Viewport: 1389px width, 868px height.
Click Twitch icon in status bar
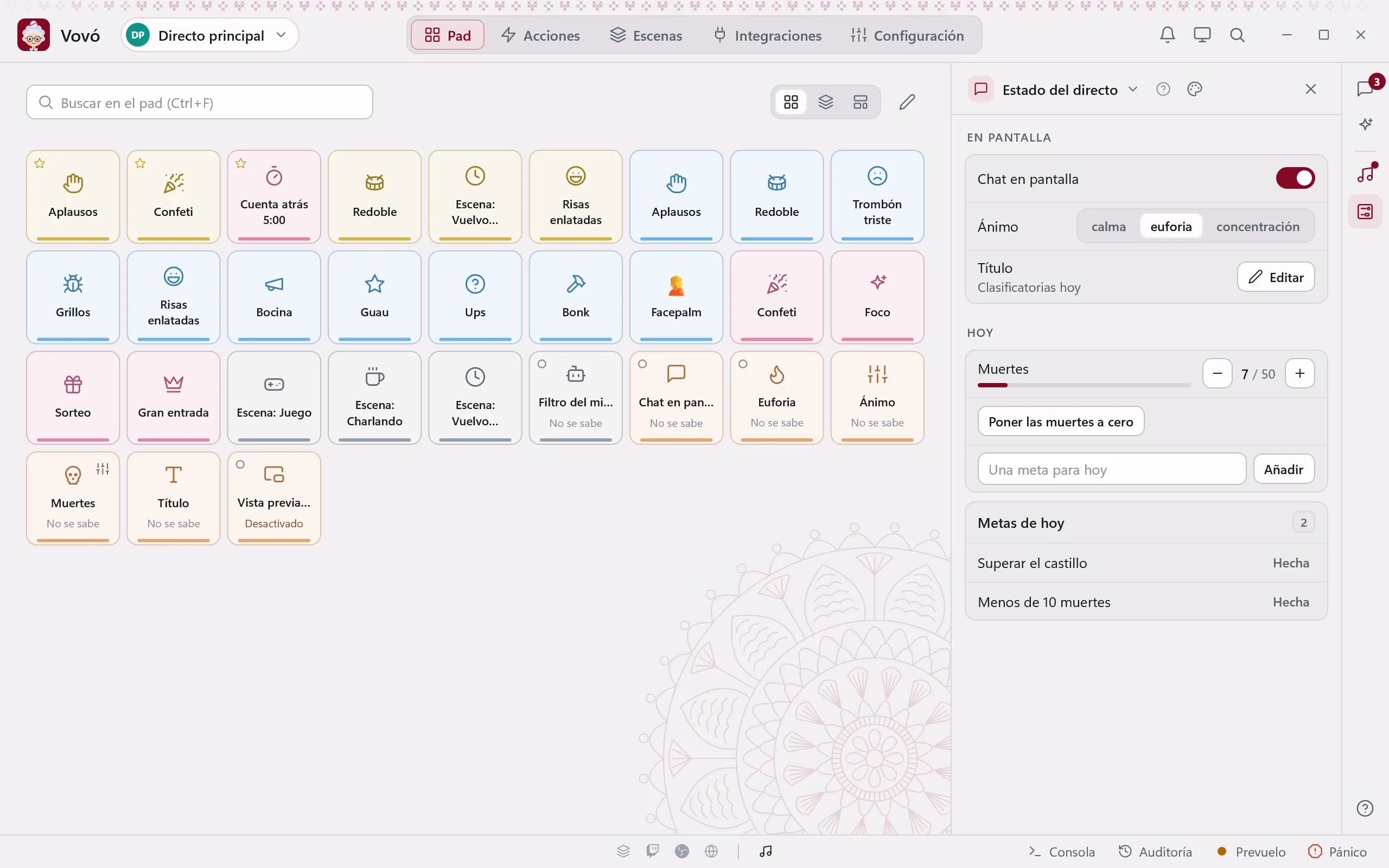point(652,851)
